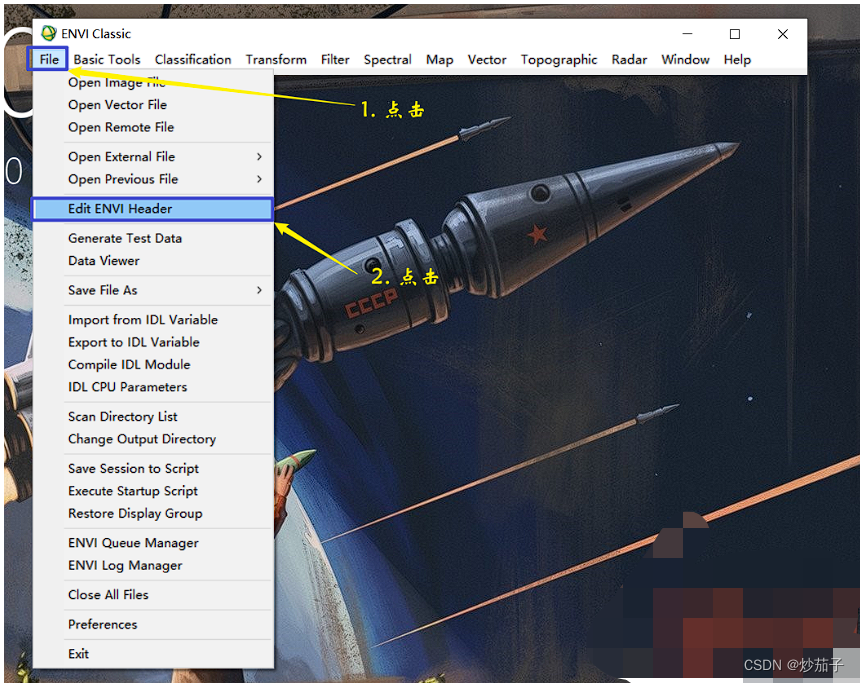Open the File menu
Screen dimensions: 860x683
pos(49,59)
